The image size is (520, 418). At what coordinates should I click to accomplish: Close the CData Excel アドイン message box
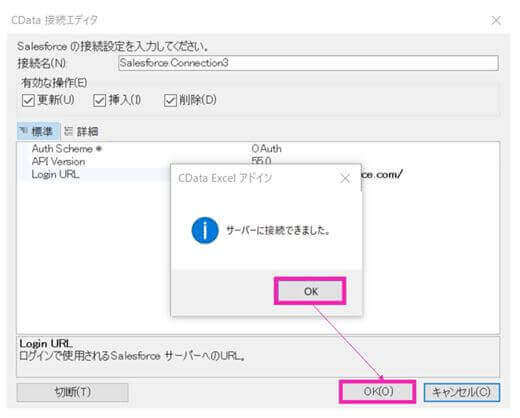[345, 179]
